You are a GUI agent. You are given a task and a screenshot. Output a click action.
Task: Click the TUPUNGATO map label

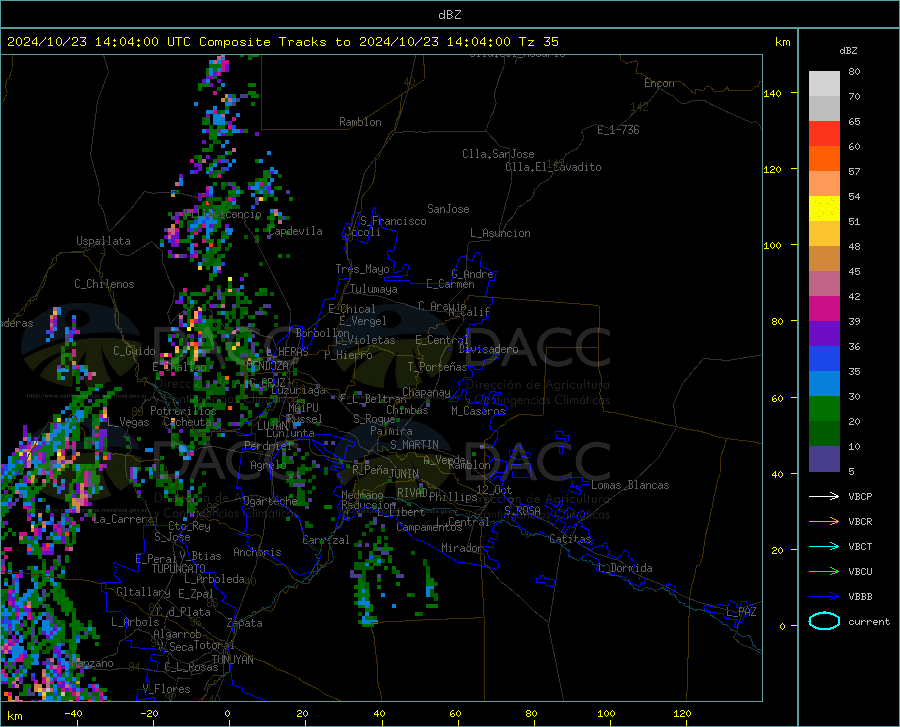click(179, 569)
